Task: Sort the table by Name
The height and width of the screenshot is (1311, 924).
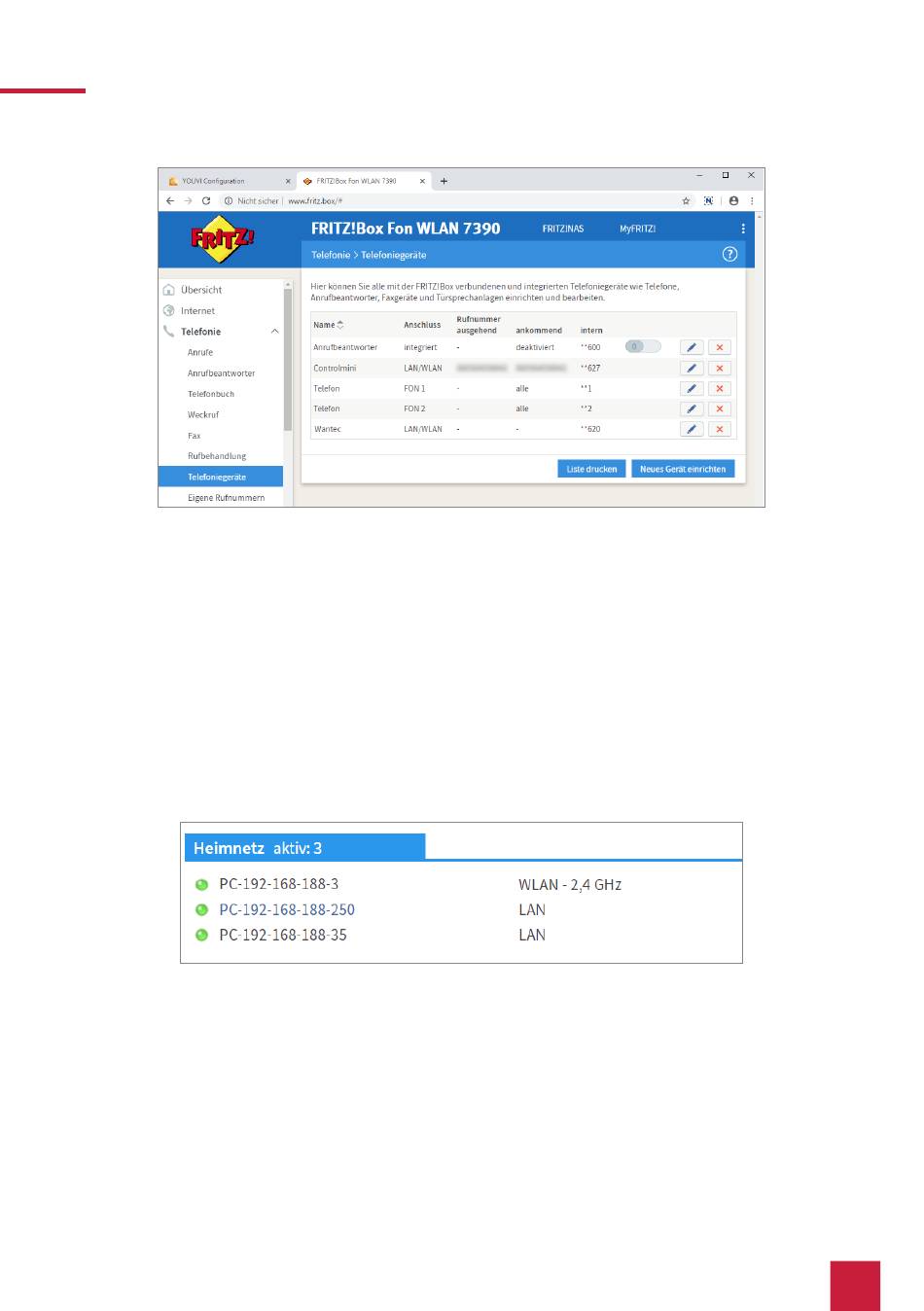Action: (x=329, y=325)
